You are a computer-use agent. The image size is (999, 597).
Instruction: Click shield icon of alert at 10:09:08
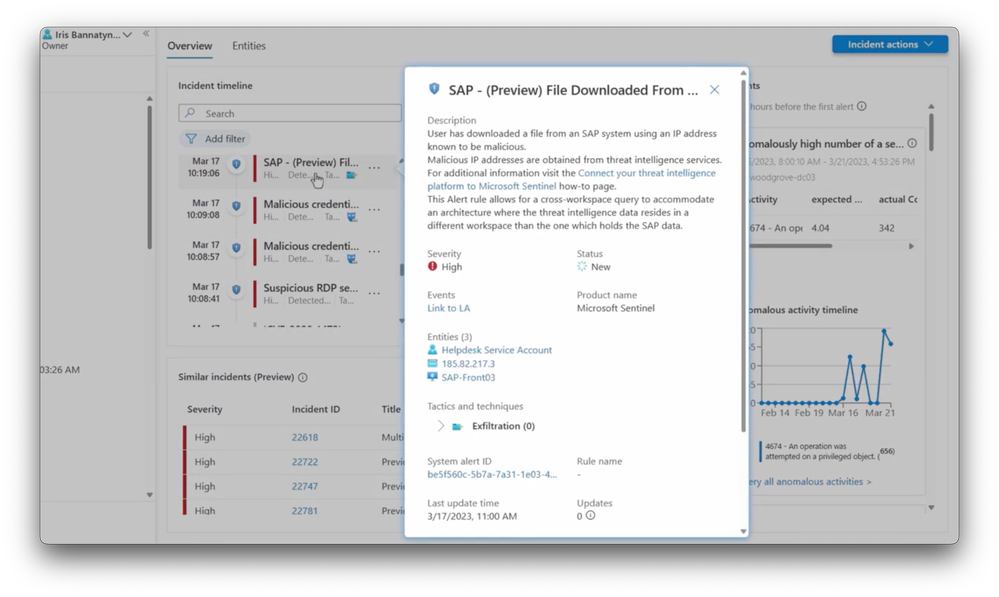tap(236, 206)
